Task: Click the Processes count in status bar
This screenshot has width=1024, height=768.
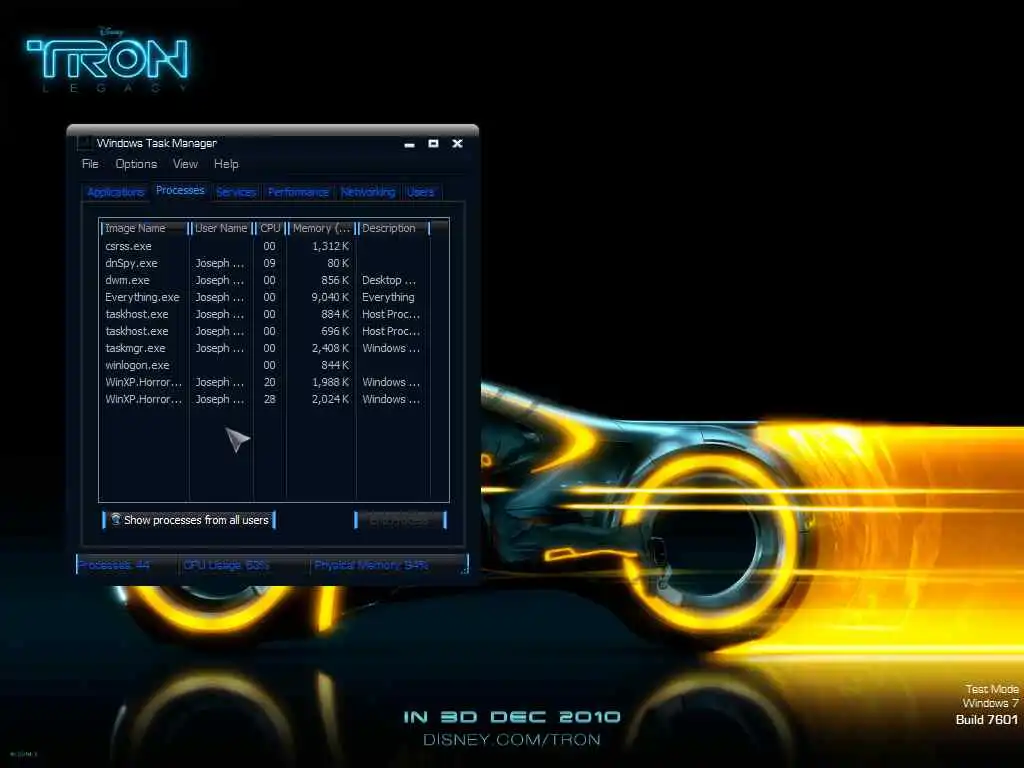Action: [114, 565]
